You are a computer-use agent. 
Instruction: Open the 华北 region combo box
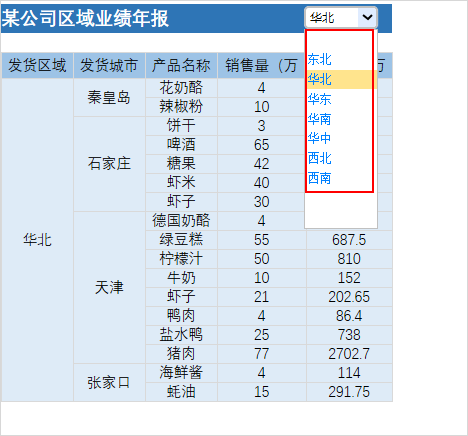341,17
